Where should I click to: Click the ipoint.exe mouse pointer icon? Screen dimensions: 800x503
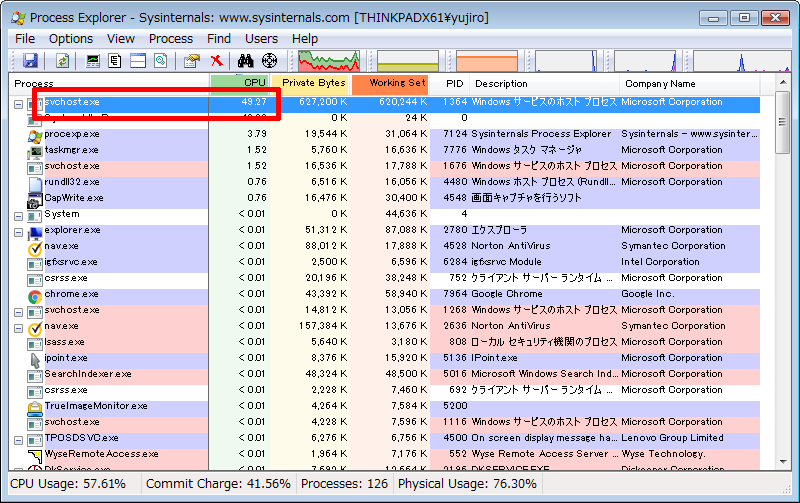[35, 360]
